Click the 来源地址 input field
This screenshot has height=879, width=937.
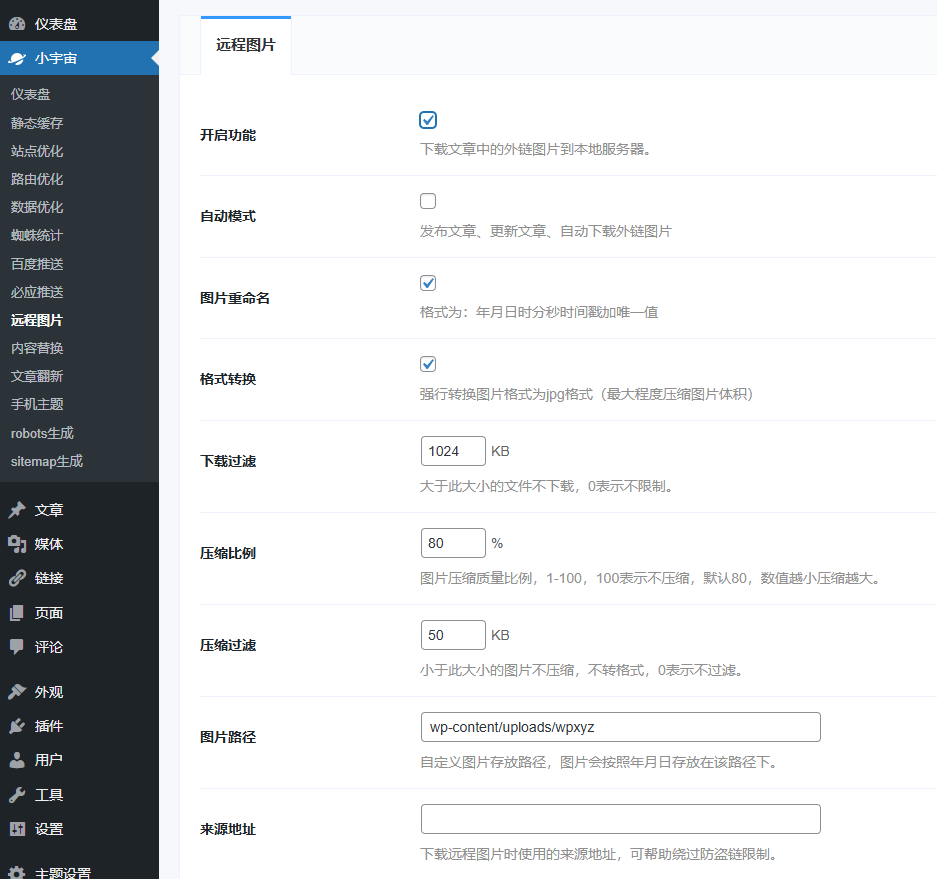[620, 818]
